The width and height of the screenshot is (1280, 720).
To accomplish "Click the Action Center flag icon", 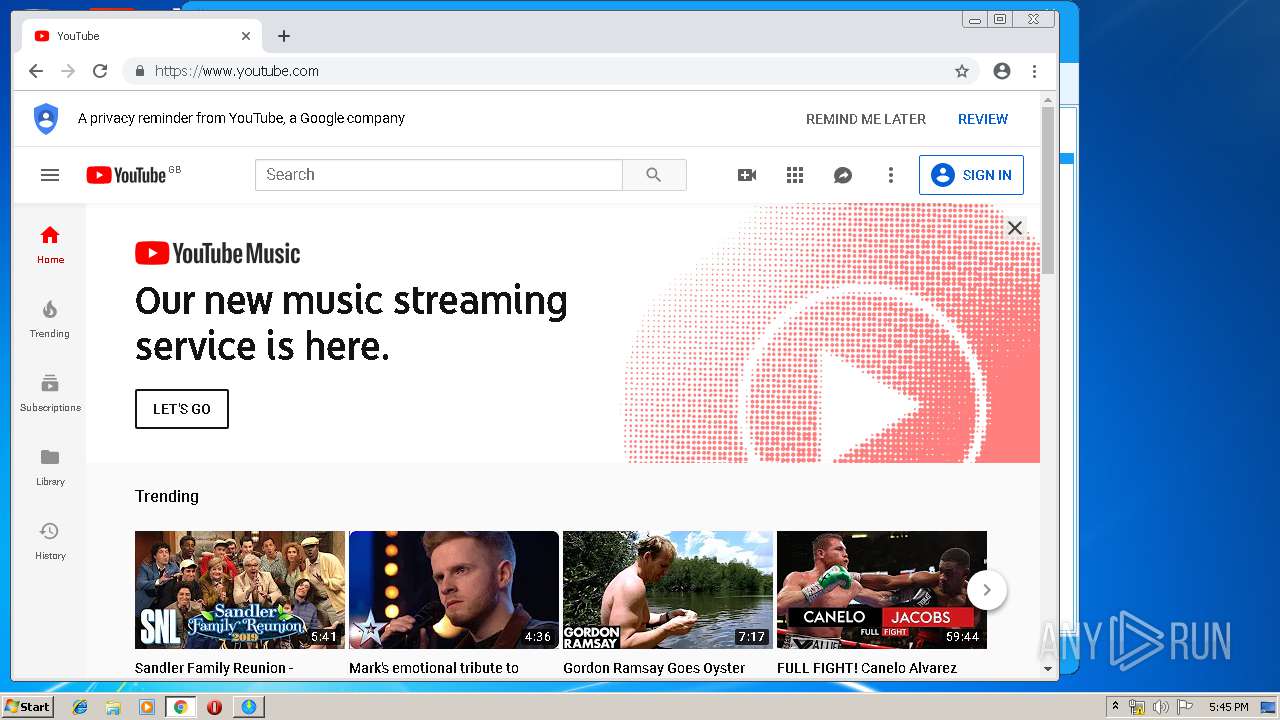I will click(x=1185, y=707).
